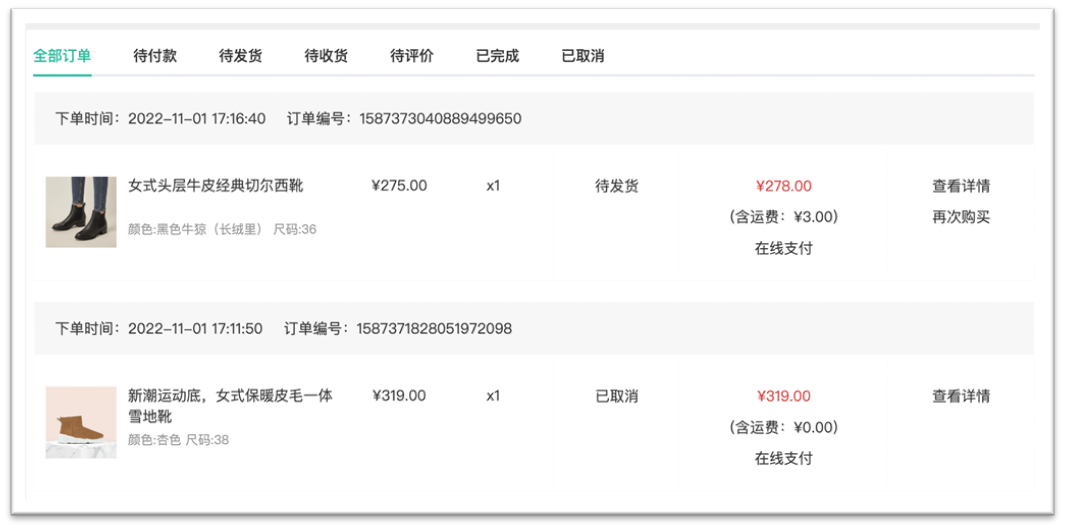
Task: Click 查看详情 for the ¥278.00 order
Action: (961, 186)
